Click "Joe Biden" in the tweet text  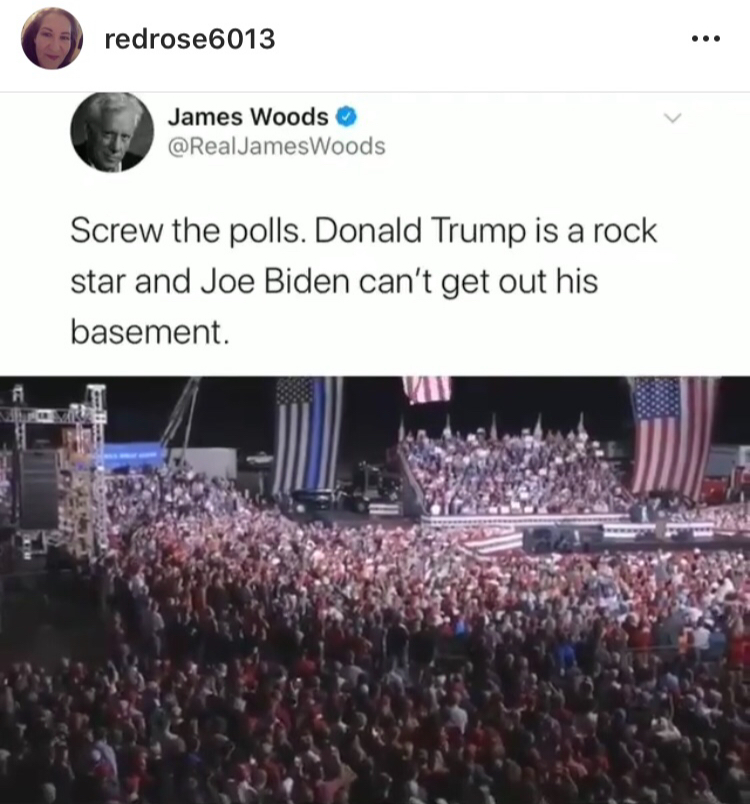point(275,282)
